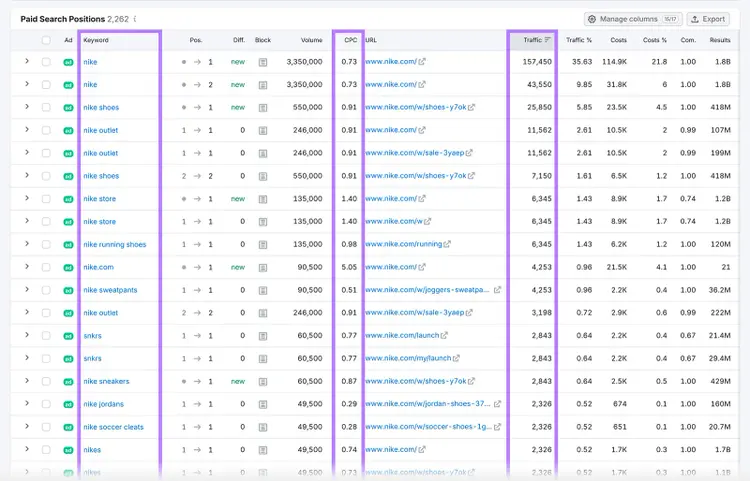Check the box for the nike soccer cleats row
Screen dimensions: 750x481
coord(46,427)
